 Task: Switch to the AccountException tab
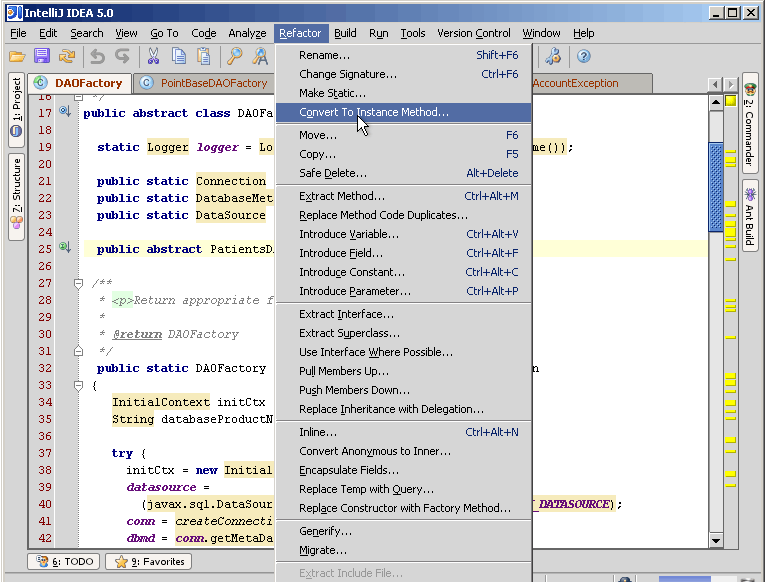pyautogui.click(x=591, y=83)
